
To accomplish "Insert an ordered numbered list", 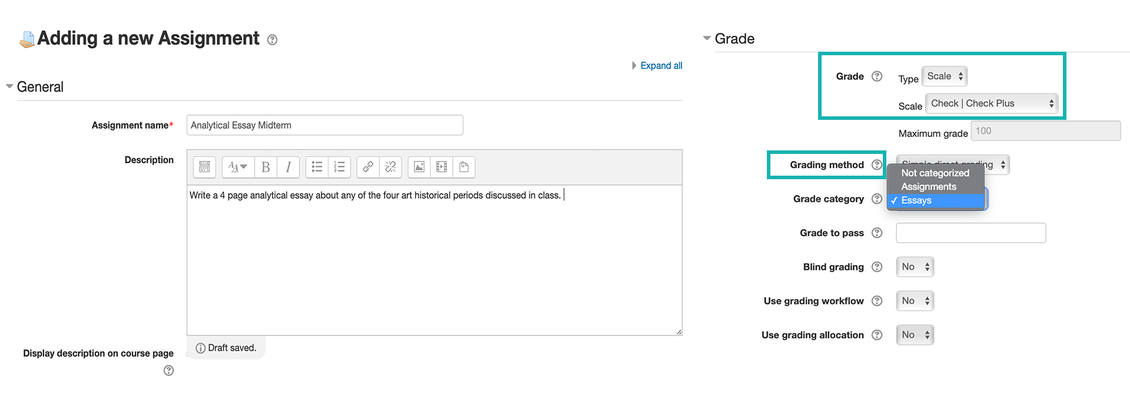I will click(x=339, y=167).
